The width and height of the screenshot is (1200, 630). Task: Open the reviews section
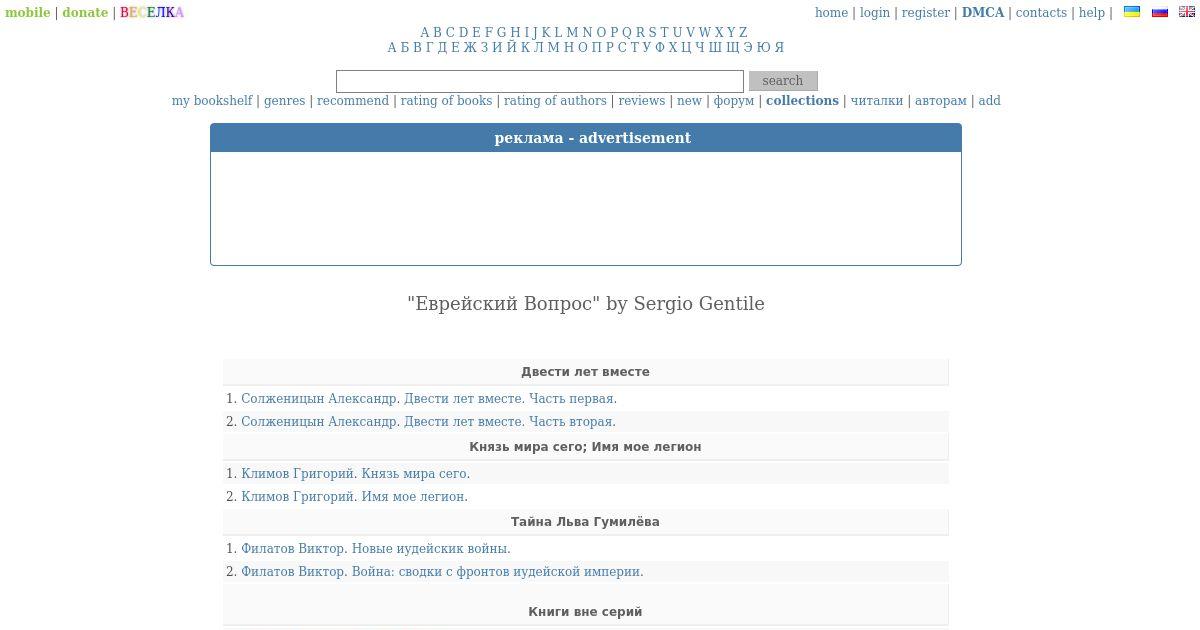[x=642, y=101]
